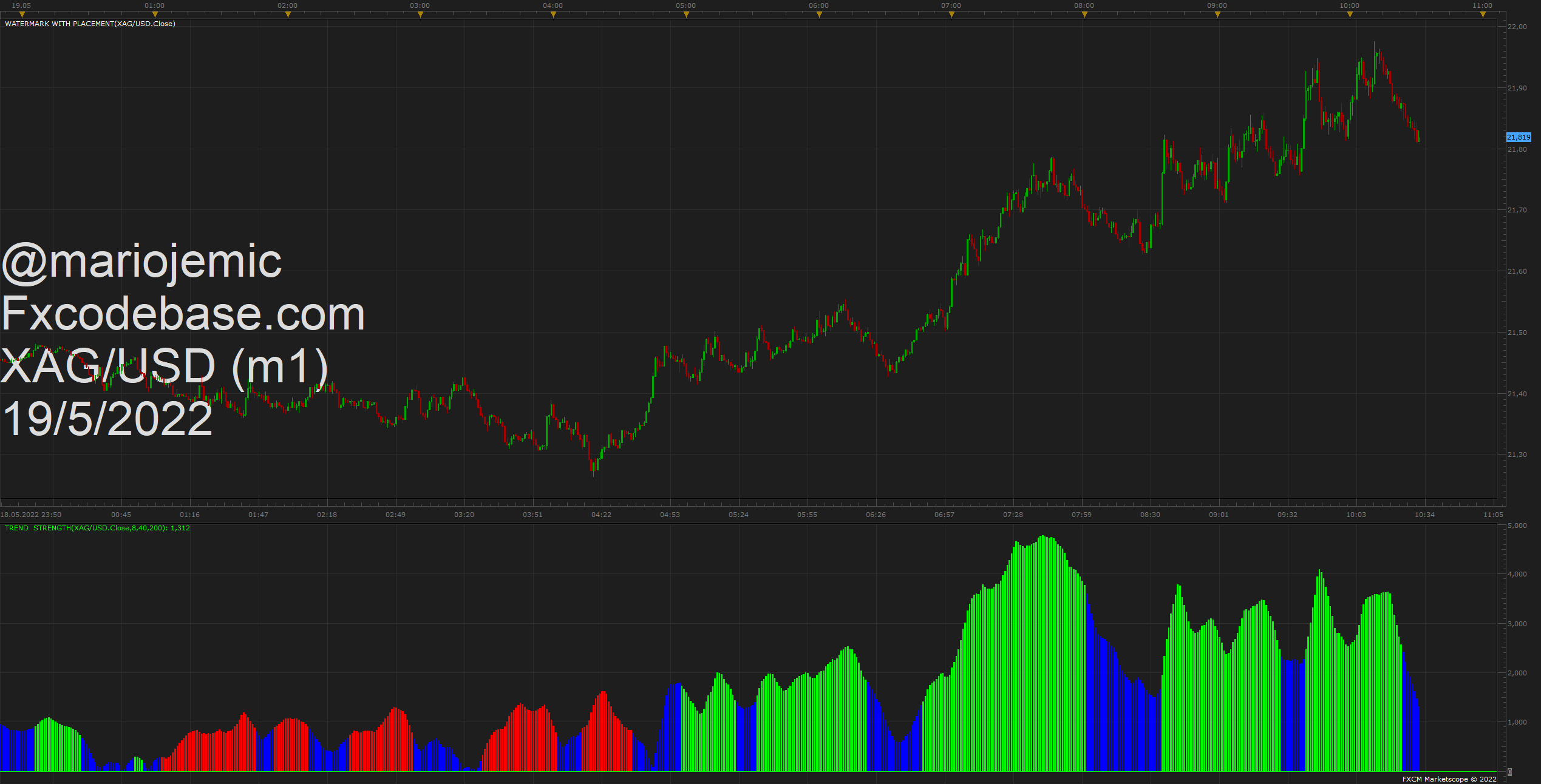Click the 03:20 time axis label
Viewport: 1541px width, 784px height.
point(464,515)
